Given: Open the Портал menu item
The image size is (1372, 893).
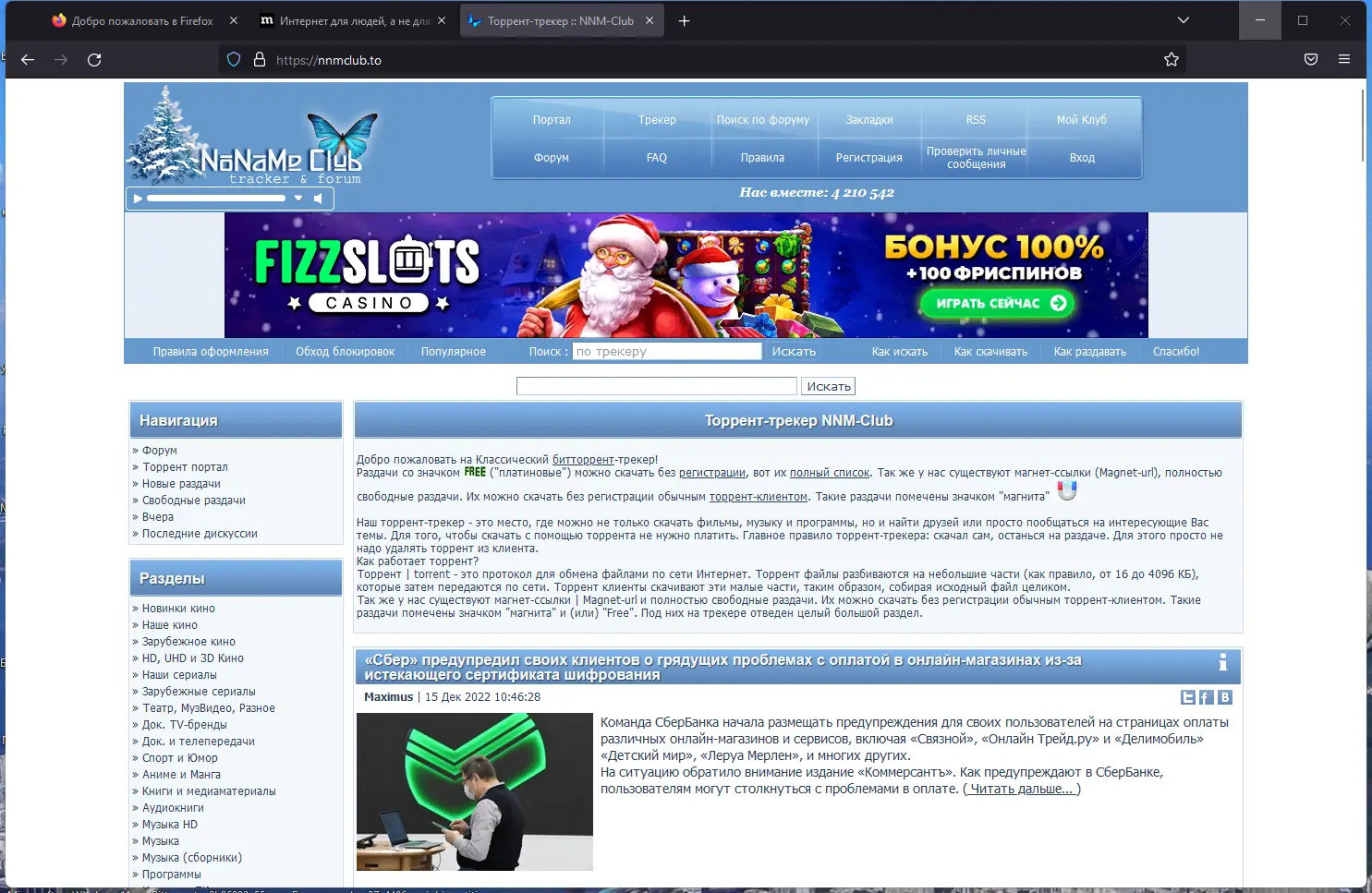Looking at the screenshot, I should click(x=552, y=120).
